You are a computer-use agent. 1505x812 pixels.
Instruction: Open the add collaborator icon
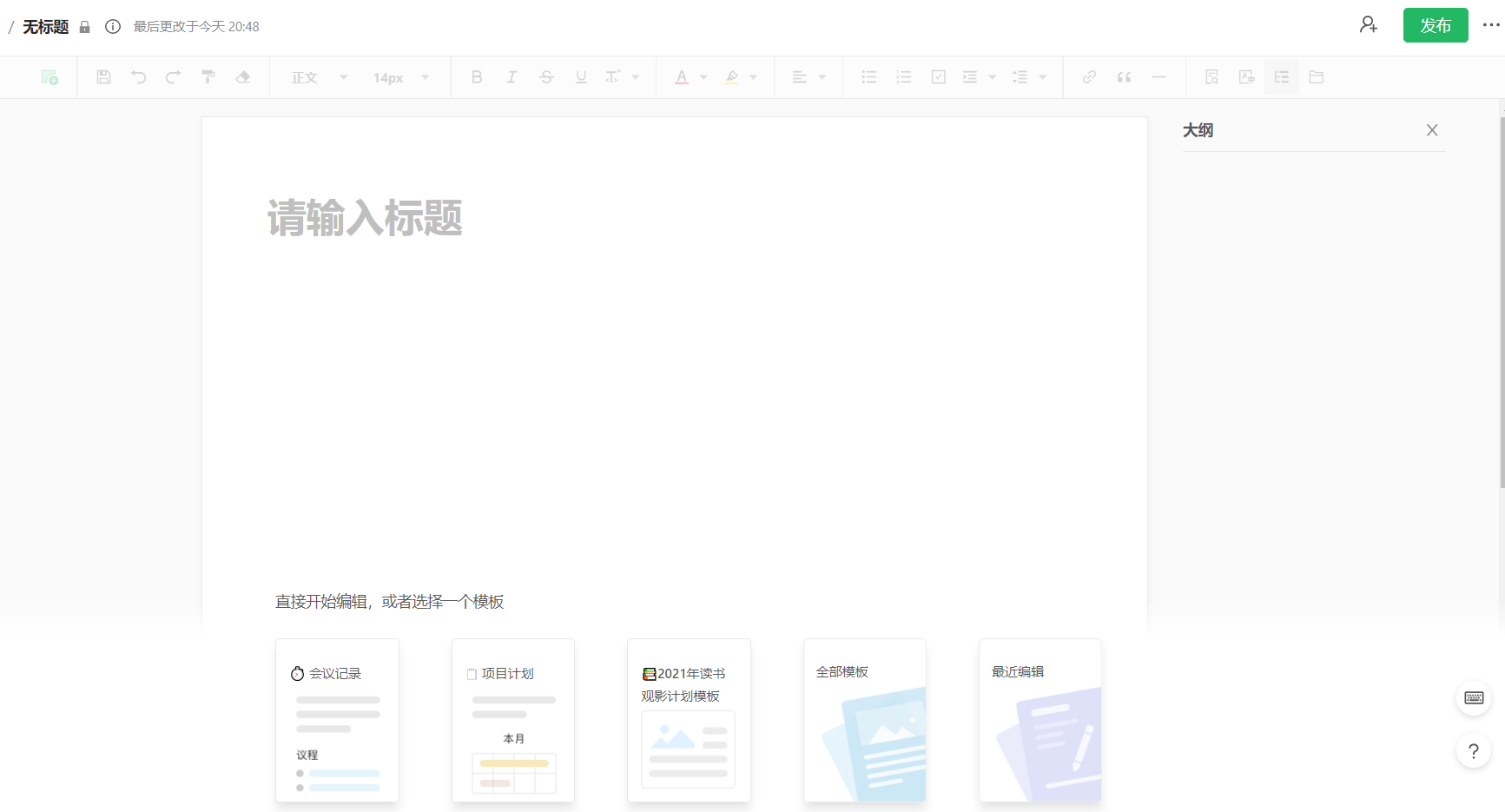pos(1369,25)
